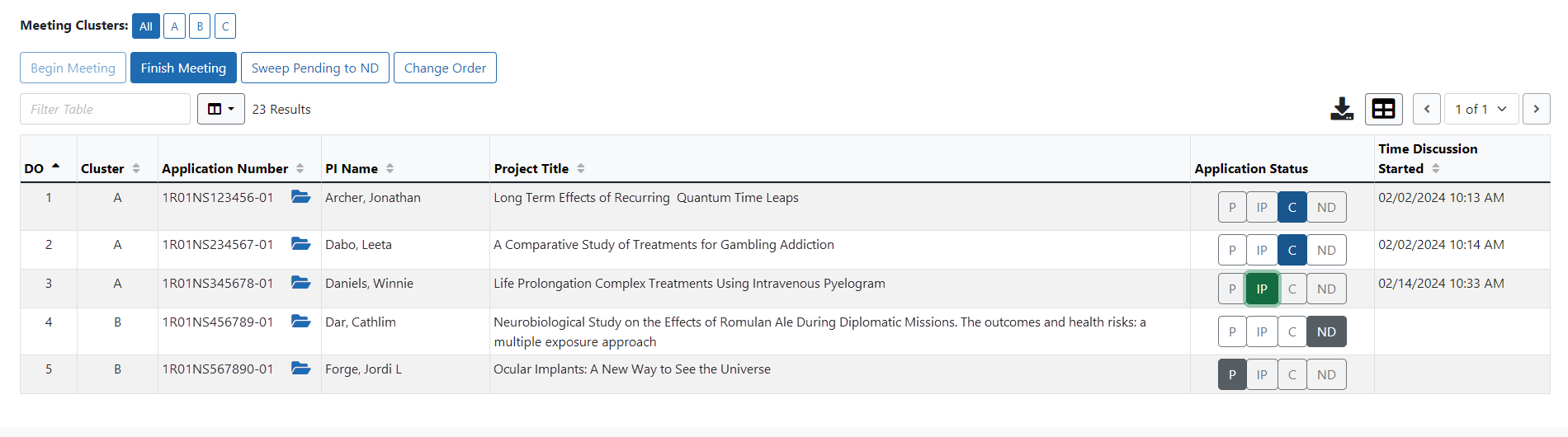Click Finish Meeting button
1568x437 pixels.
pyautogui.click(x=183, y=68)
